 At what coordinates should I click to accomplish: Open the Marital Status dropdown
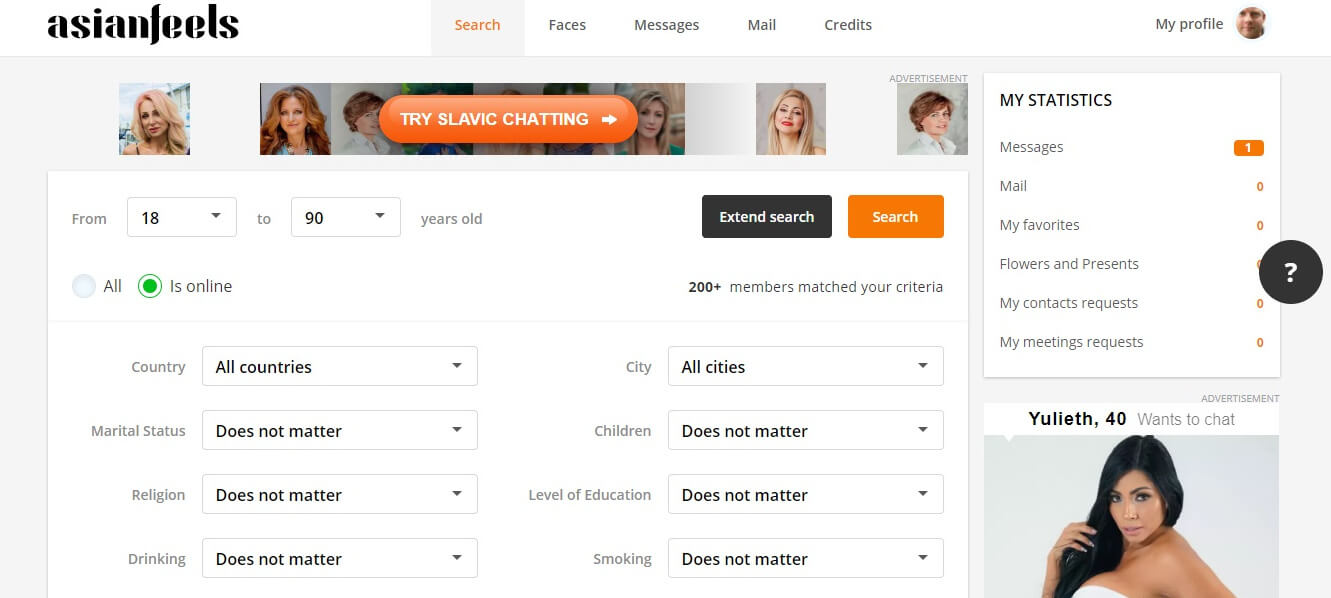(x=340, y=430)
